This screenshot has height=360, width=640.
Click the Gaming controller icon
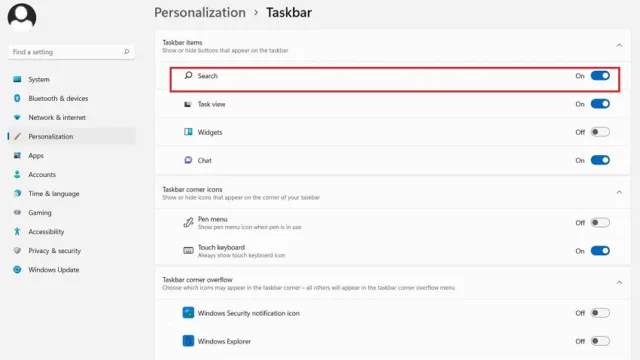tap(17, 213)
